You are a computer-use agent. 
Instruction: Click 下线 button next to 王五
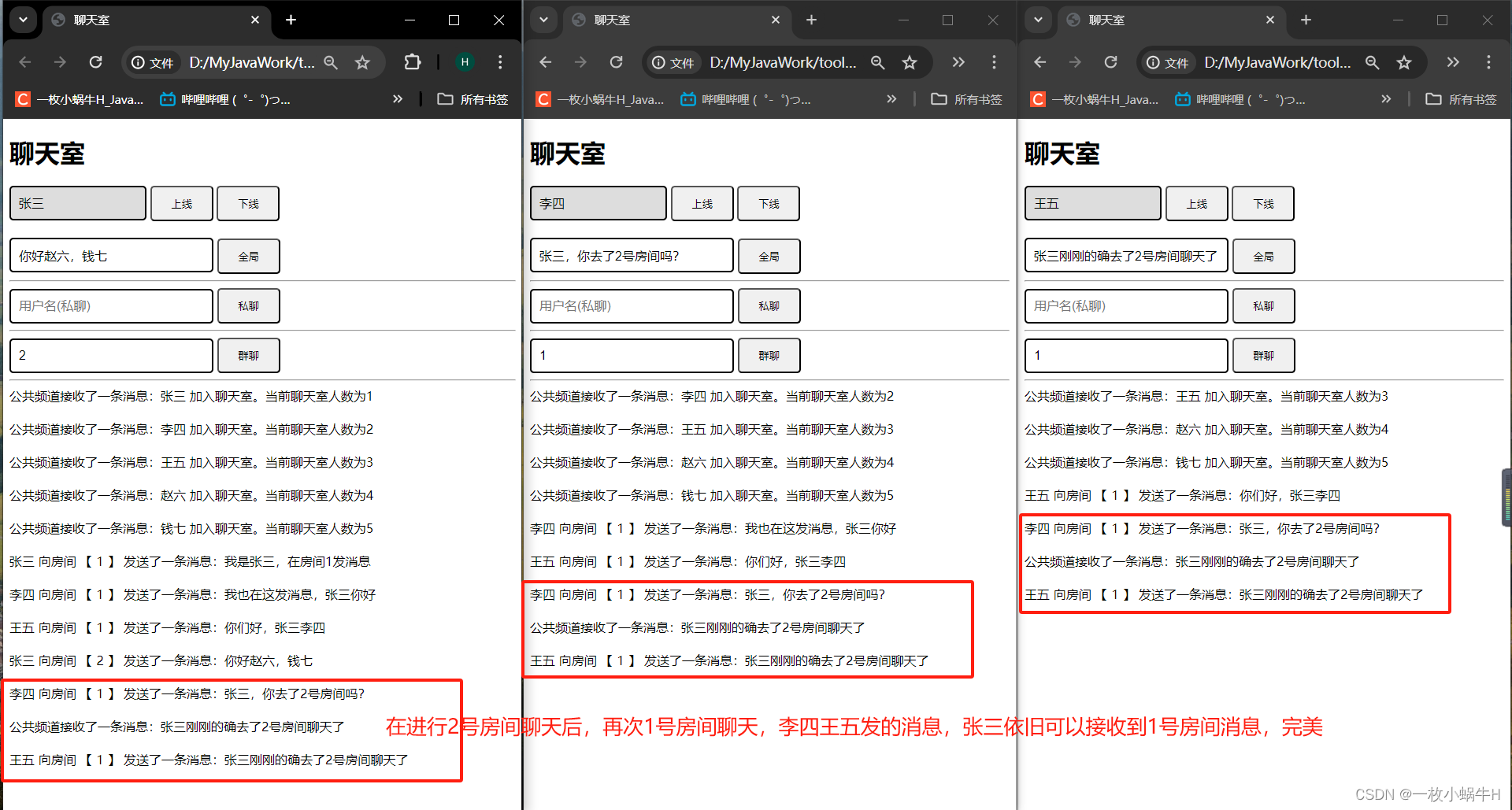(1263, 204)
